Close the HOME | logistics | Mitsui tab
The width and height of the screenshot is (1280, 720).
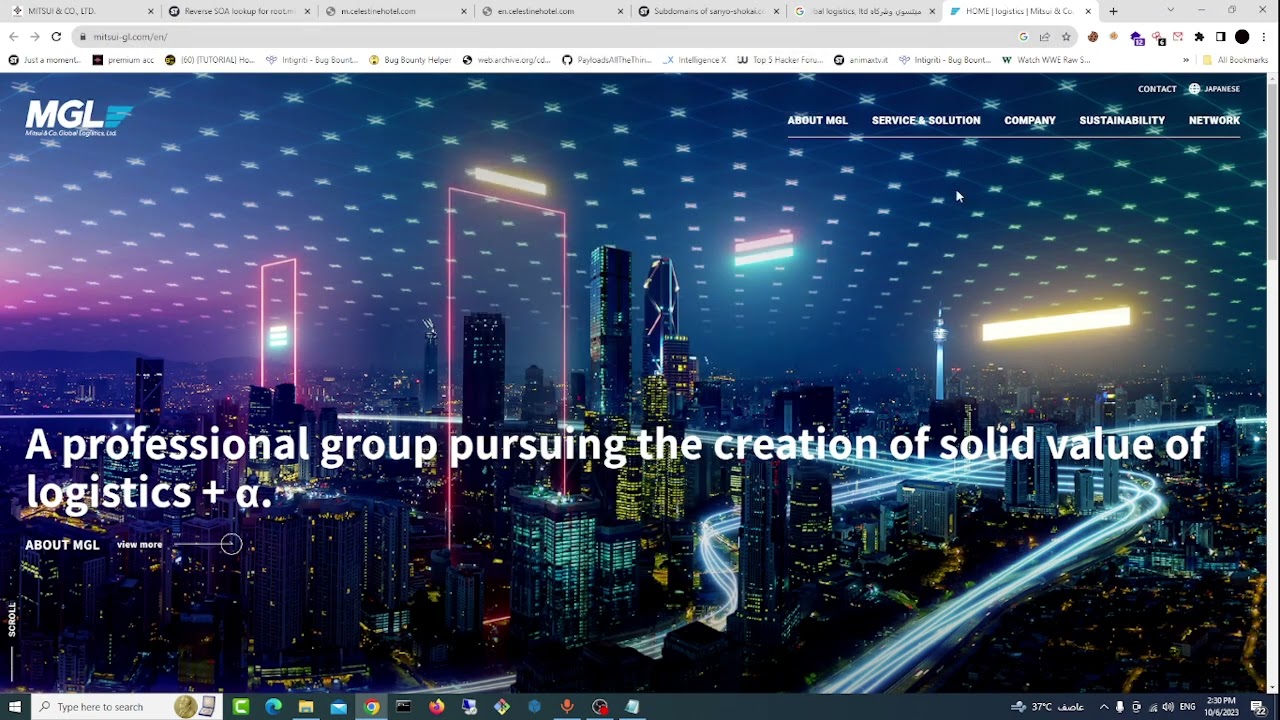point(1088,11)
